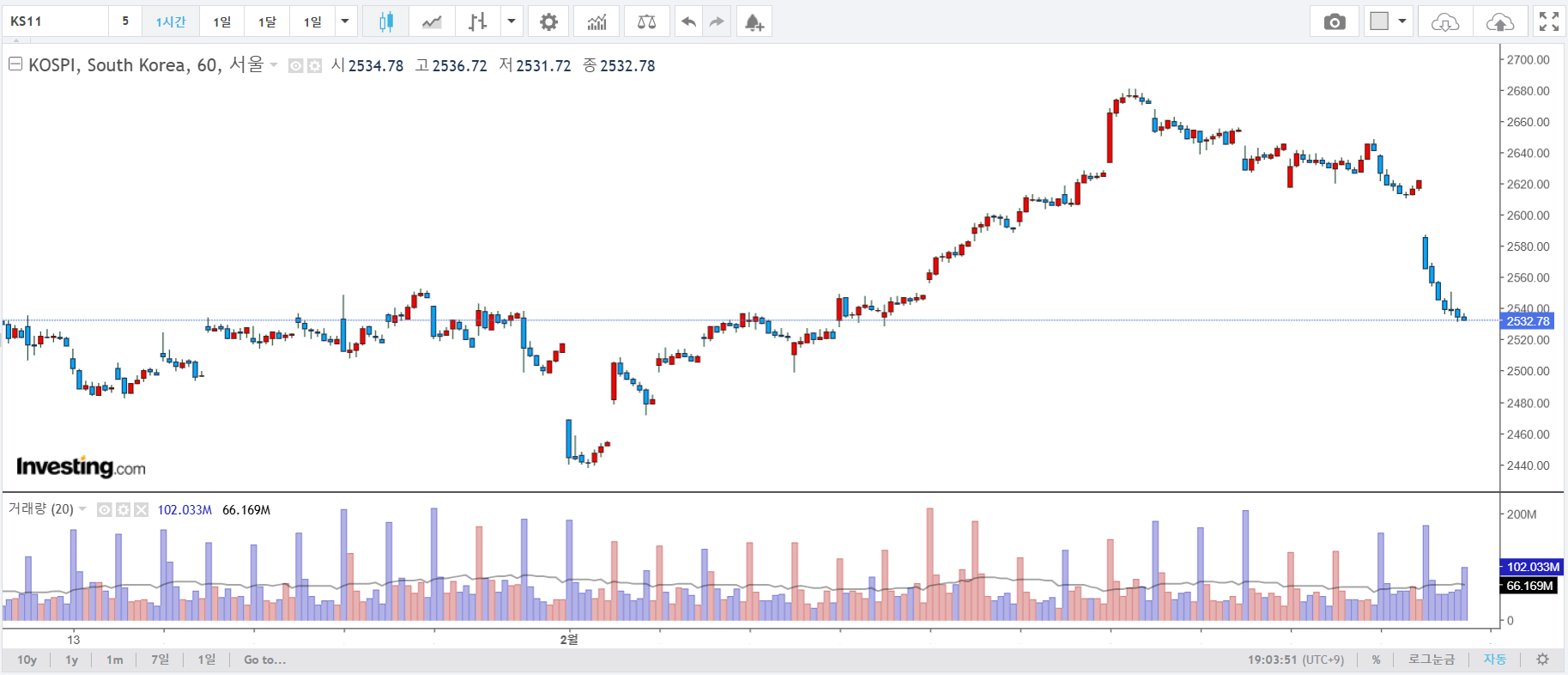Click the 시 2534.78 open value
Viewport: 1568px width, 675px height.
point(367,65)
